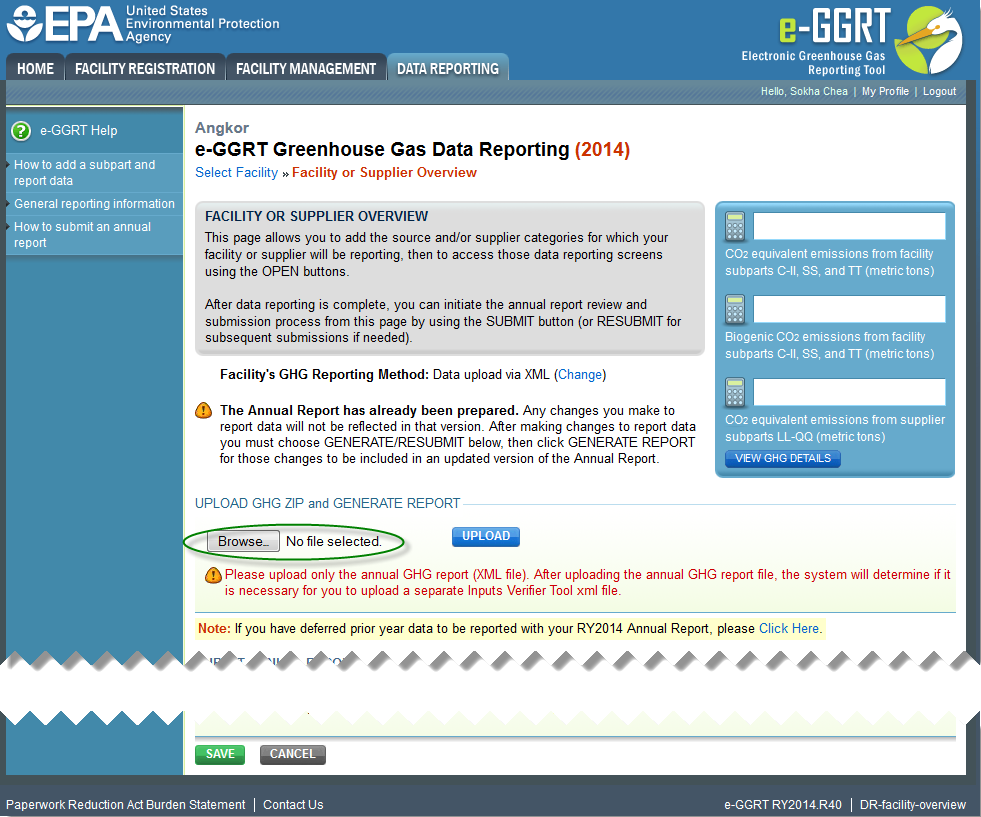The height and width of the screenshot is (817, 981).
Task: Open the Contact Us footer link
Action: coord(293,805)
